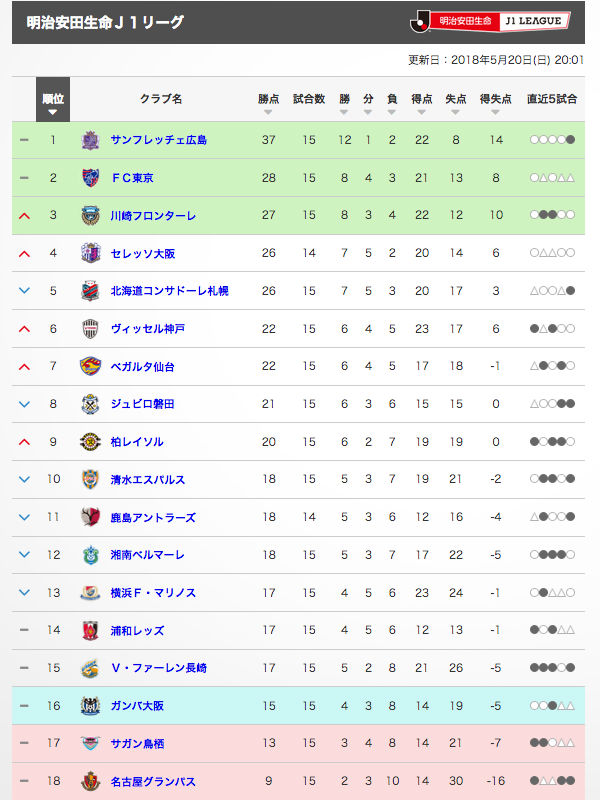This screenshot has width=600, height=800.
Task: Open the サガン鳥栖 club link
Action: (x=137, y=743)
